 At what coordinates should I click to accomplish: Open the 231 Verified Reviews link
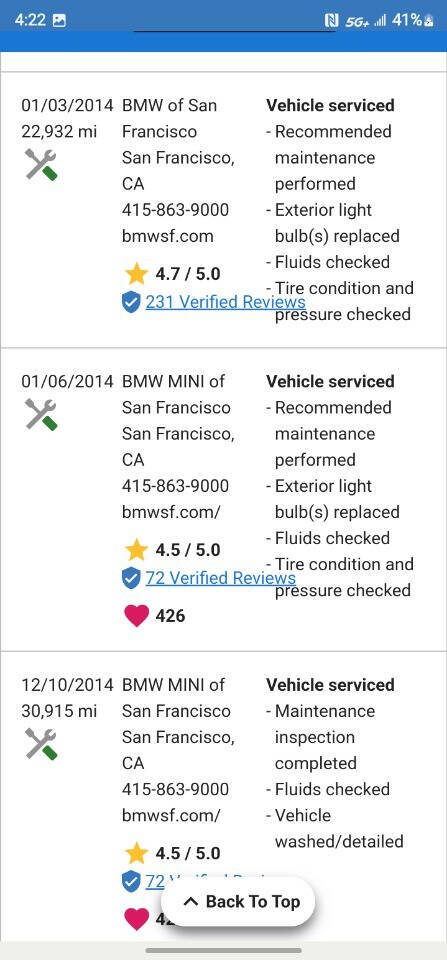tap(225, 302)
